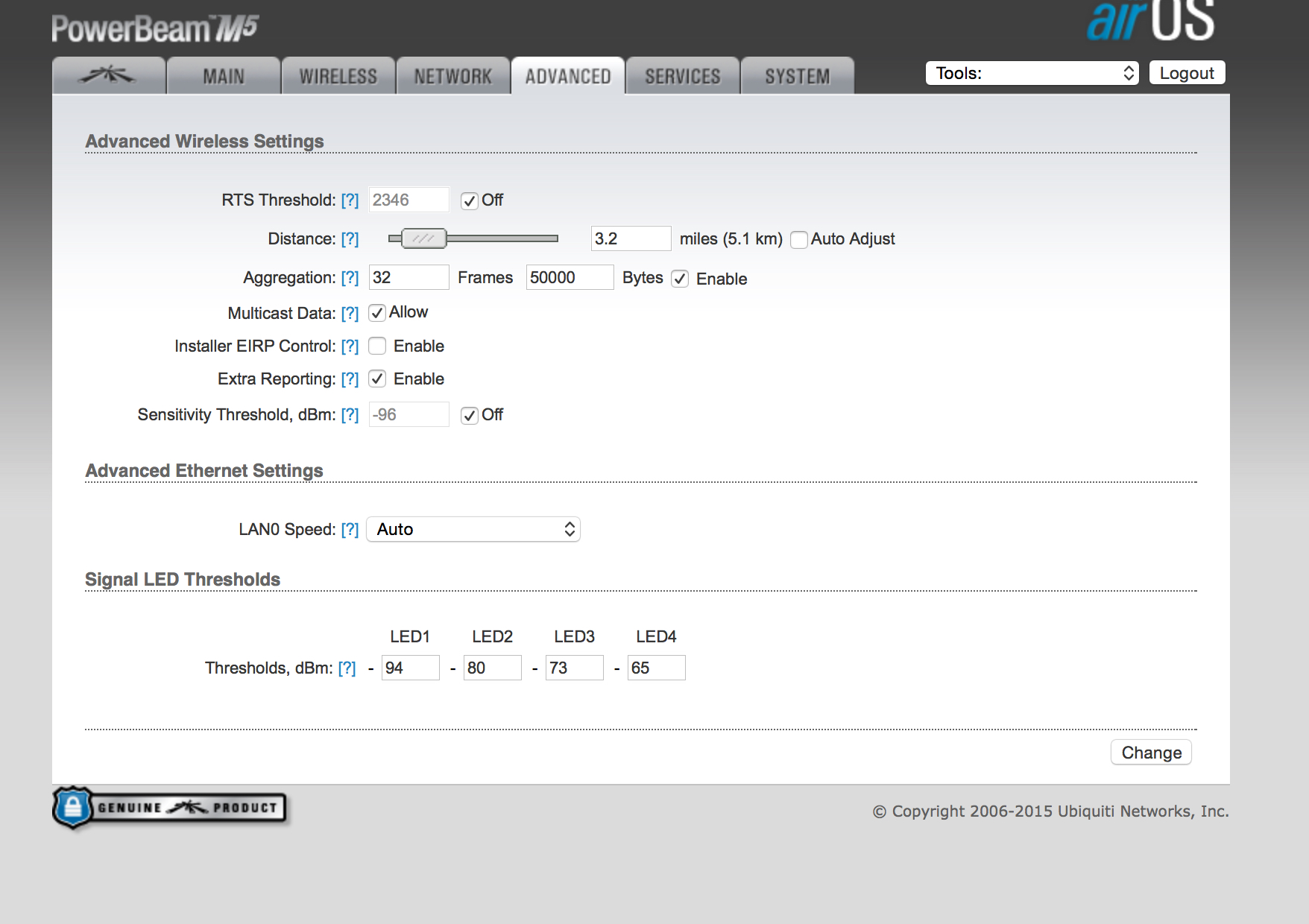Click the Logout button
1309x924 pixels.
(1187, 73)
